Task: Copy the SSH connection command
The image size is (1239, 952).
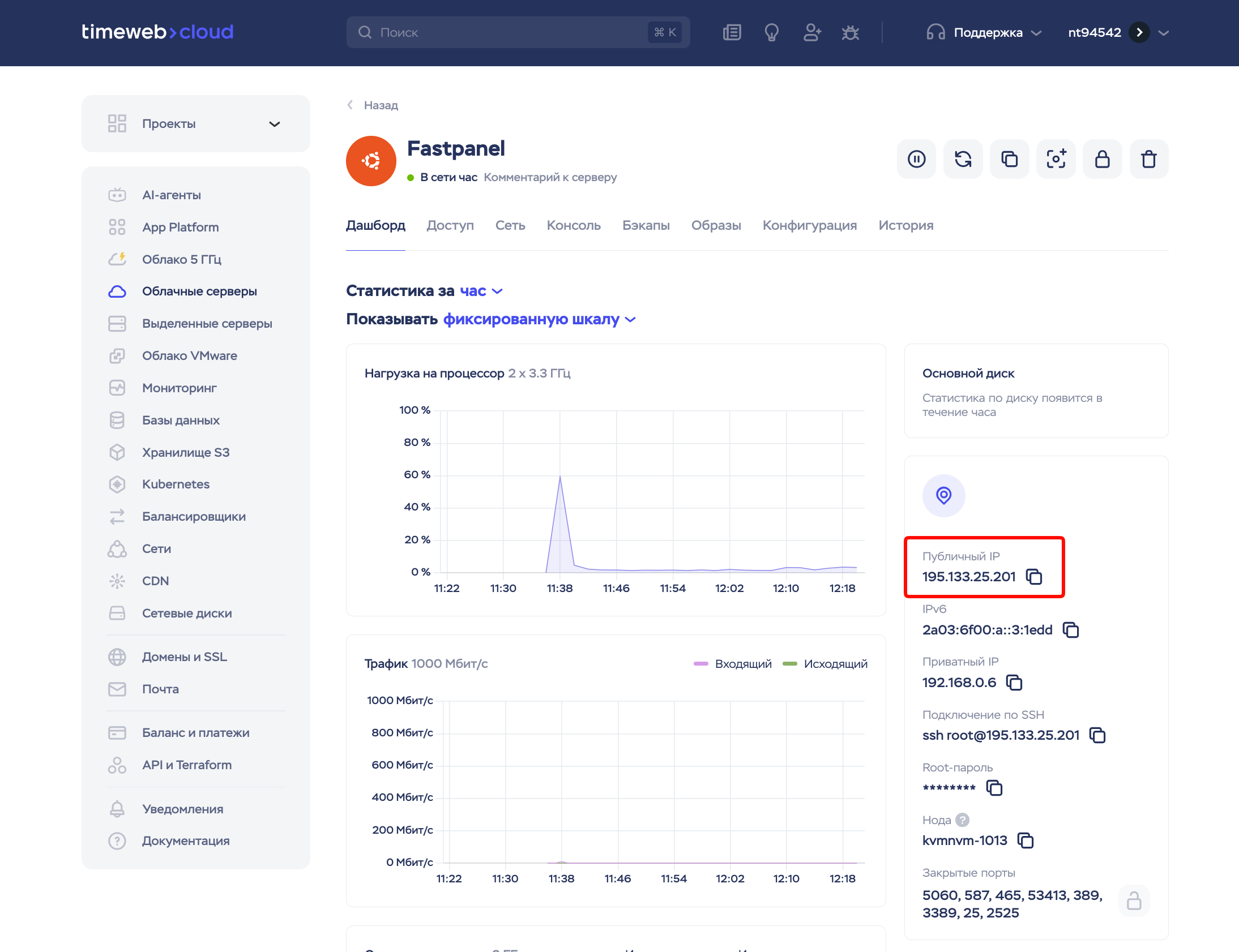Action: click(x=1097, y=735)
